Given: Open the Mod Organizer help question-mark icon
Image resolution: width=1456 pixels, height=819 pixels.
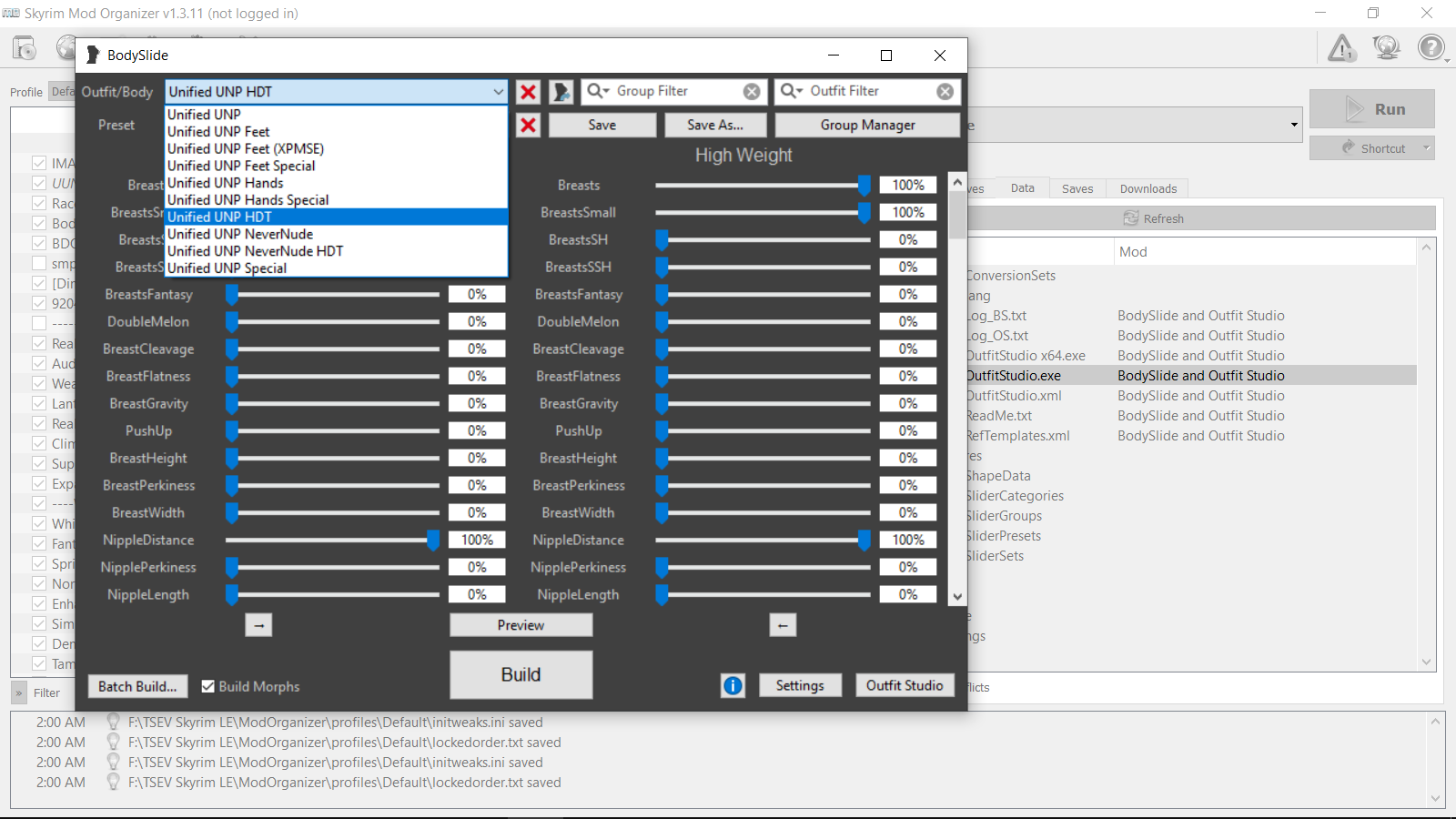Looking at the screenshot, I should [x=1431, y=47].
